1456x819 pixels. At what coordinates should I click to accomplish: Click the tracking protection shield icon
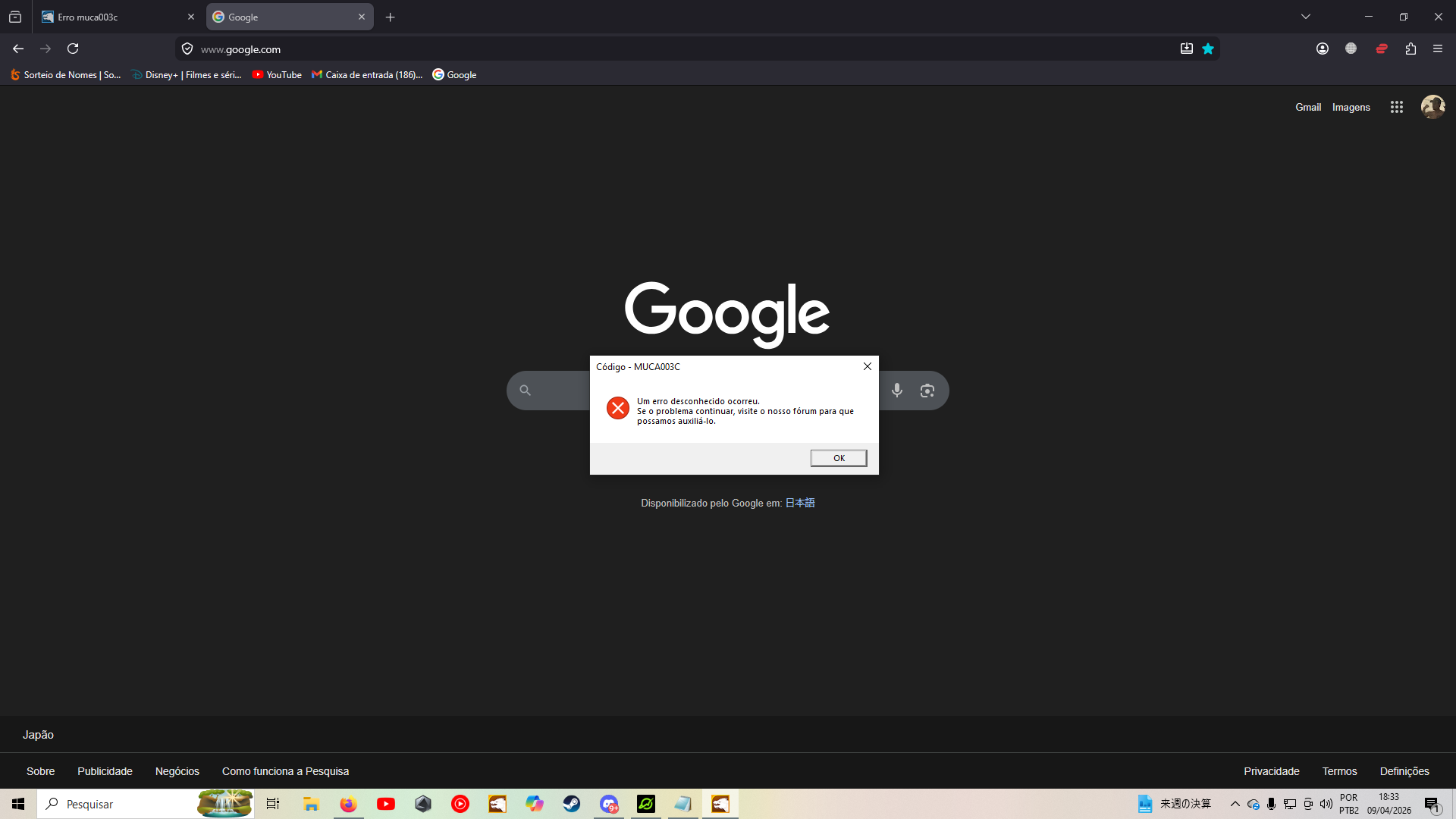coord(187,49)
